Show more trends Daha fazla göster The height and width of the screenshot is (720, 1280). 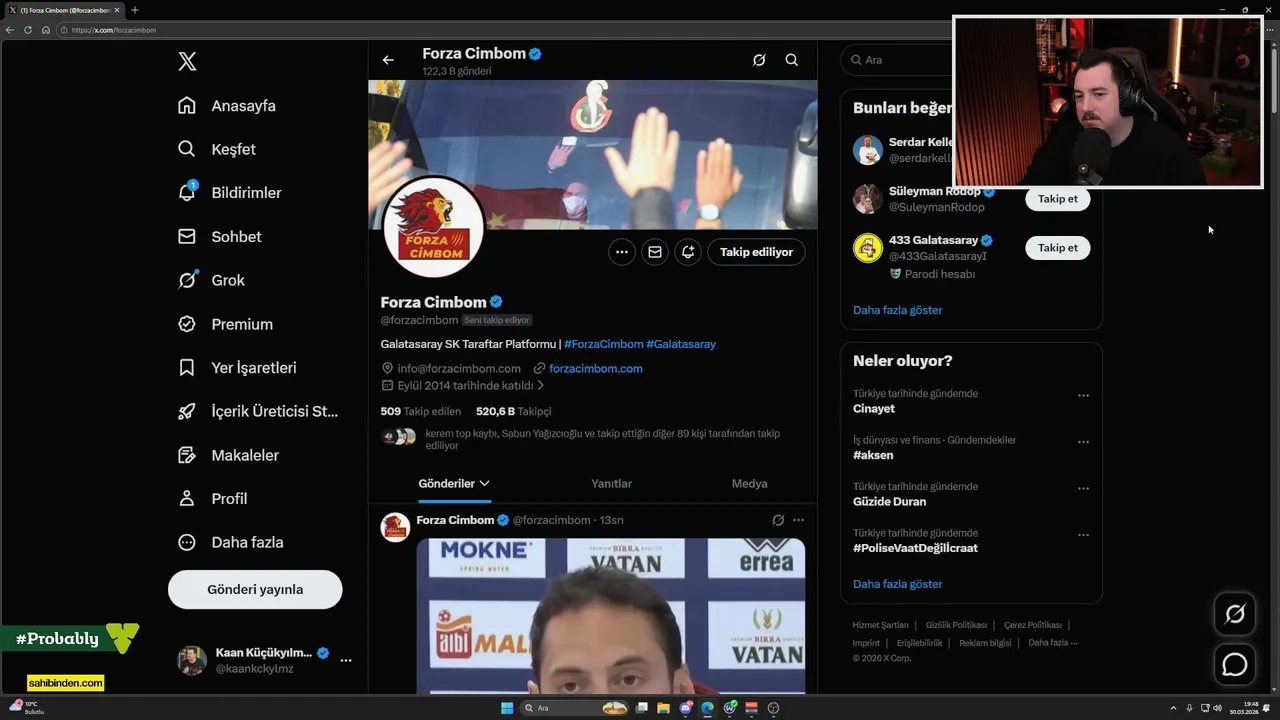(897, 584)
